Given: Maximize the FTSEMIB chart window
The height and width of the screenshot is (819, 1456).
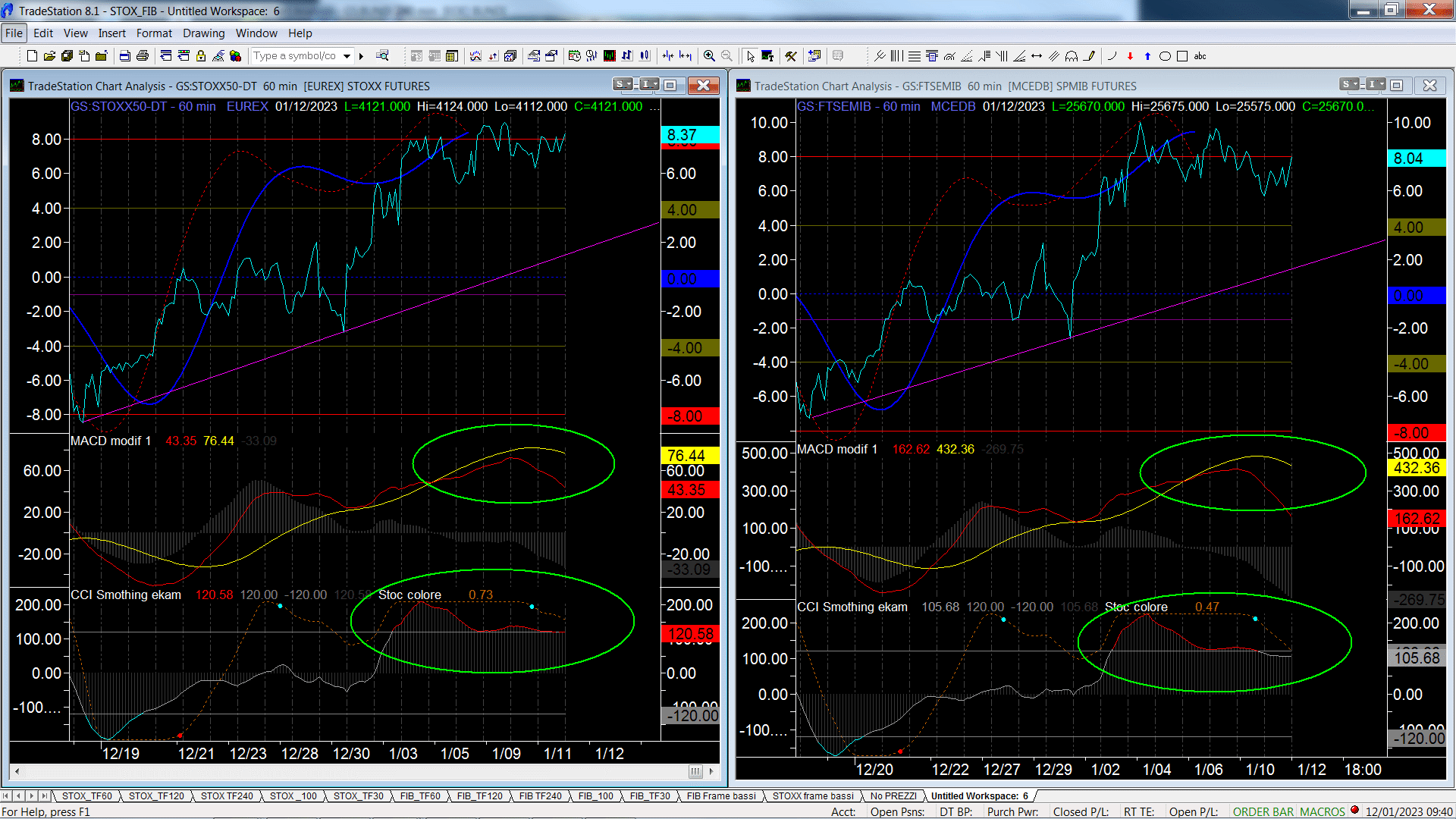Looking at the screenshot, I should tap(1397, 85).
